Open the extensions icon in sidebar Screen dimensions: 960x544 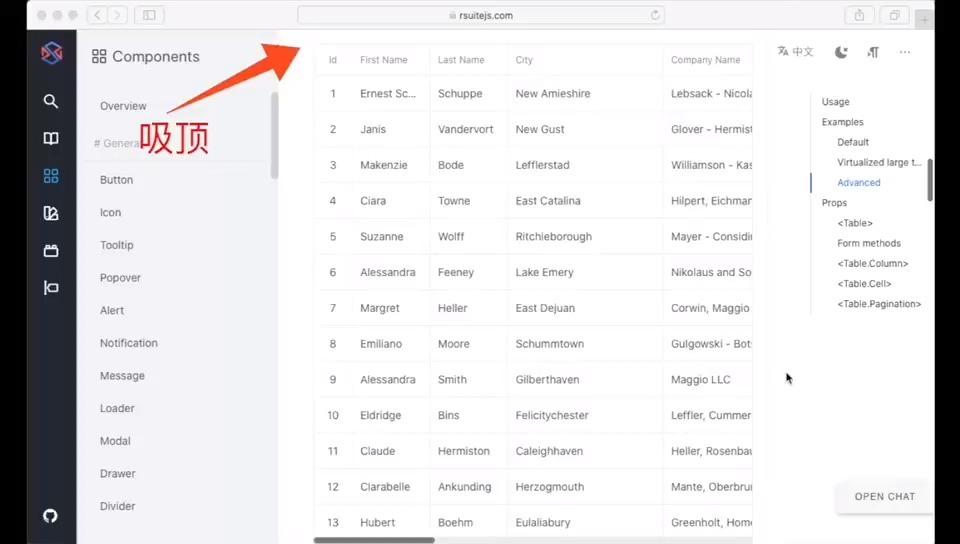(x=51, y=250)
